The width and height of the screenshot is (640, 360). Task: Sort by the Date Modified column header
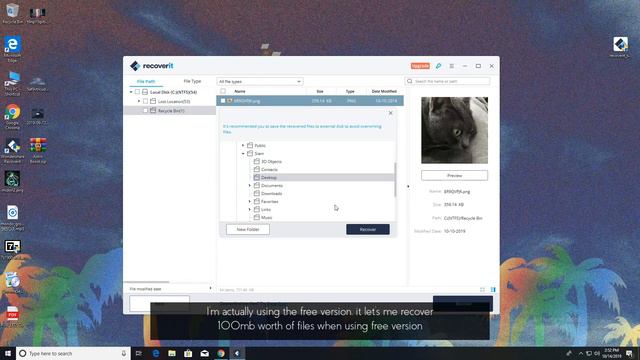pos(384,91)
